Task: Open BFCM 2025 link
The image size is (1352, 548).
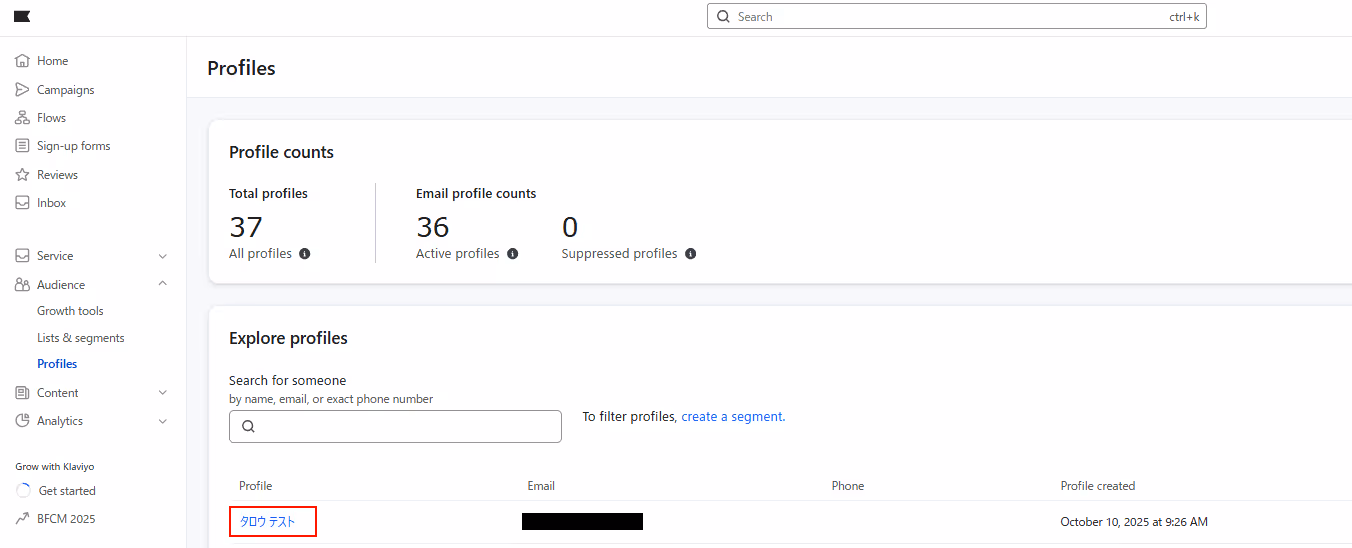Action: [x=67, y=519]
